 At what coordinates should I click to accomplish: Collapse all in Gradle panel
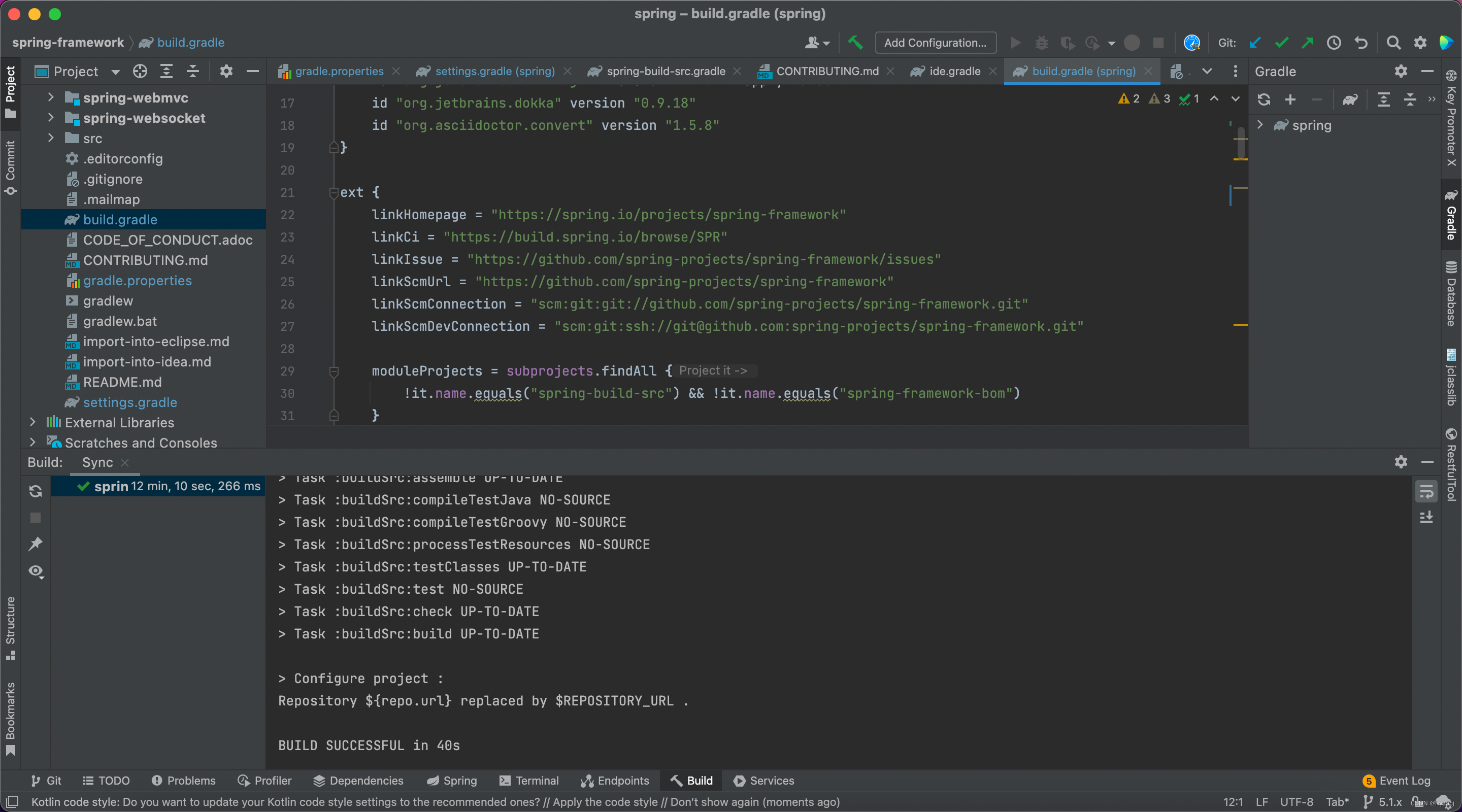pyautogui.click(x=1410, y=99)
